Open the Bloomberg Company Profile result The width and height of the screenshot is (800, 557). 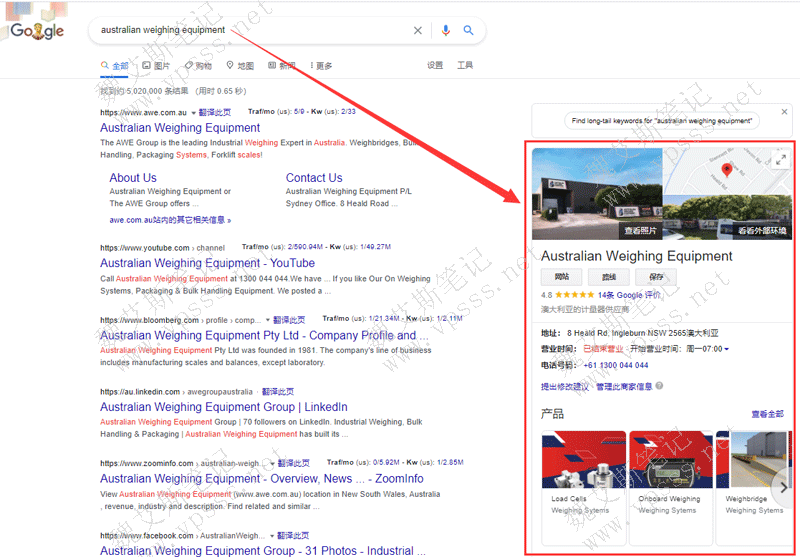pos(264,335)
